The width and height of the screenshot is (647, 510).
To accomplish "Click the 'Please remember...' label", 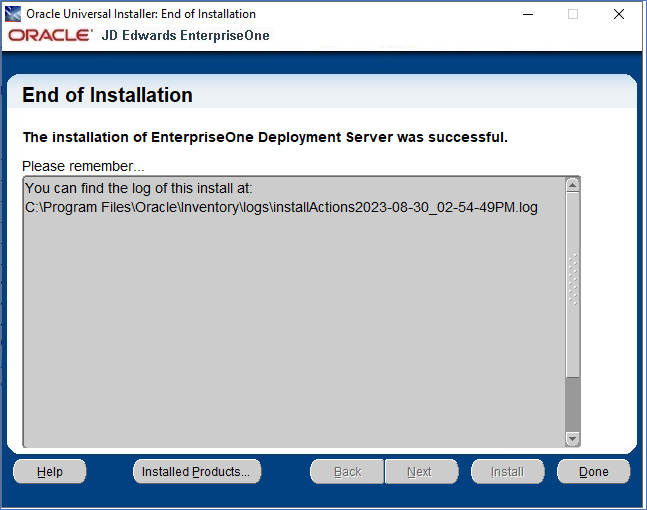I will point(83,166).
